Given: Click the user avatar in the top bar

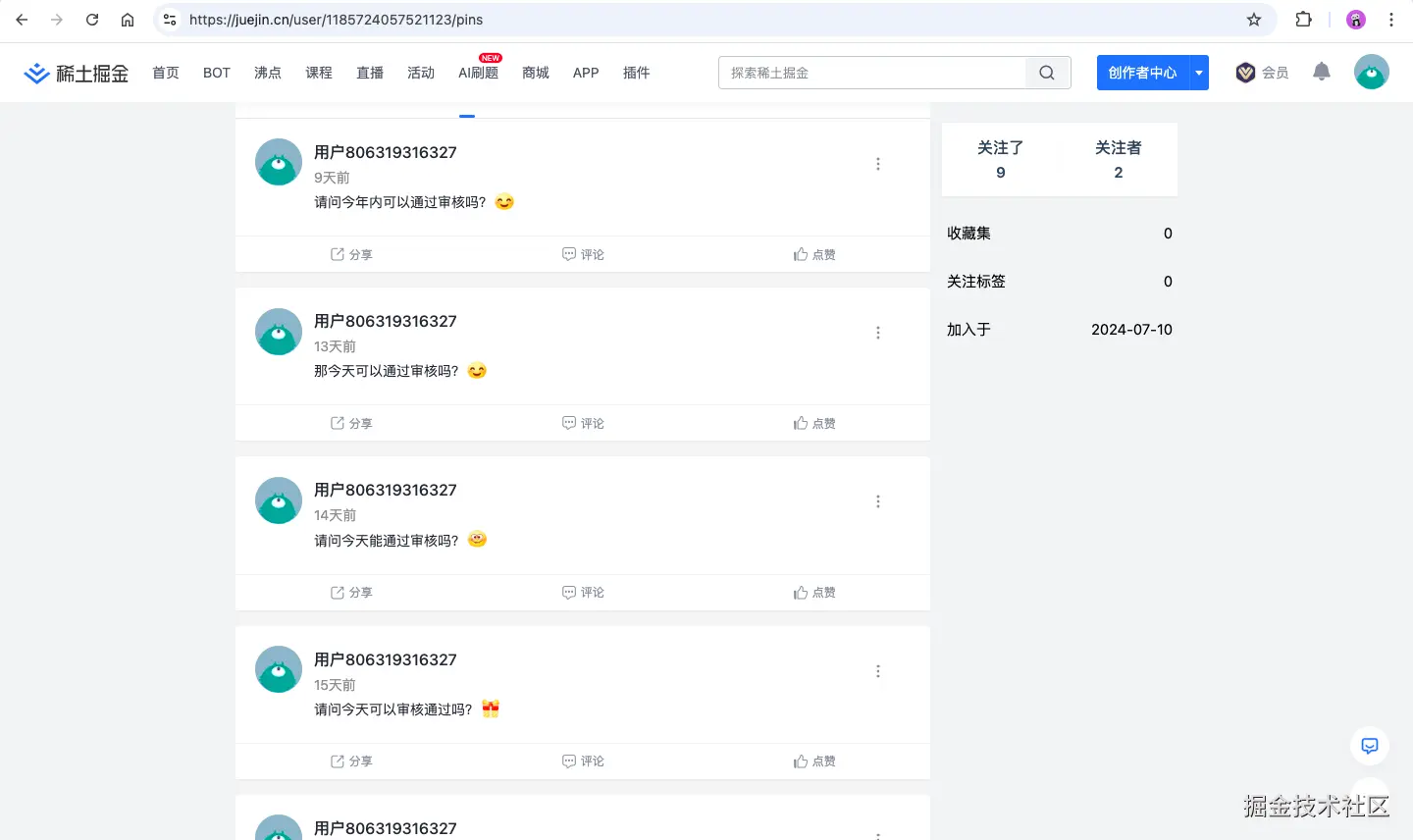Looking at the screenshot, I should tap(1371, 71).
